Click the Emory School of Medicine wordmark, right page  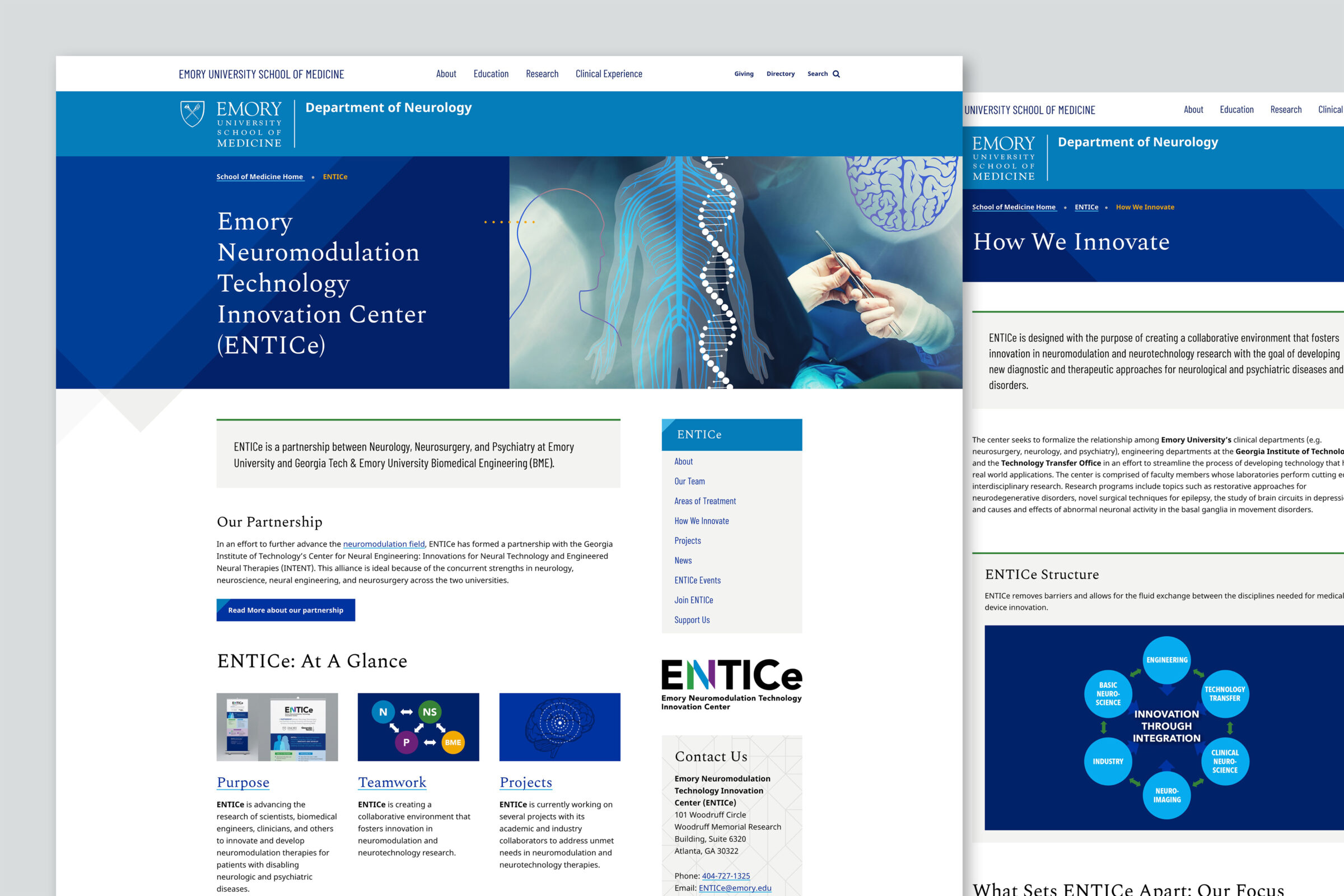coord(1004,158)
